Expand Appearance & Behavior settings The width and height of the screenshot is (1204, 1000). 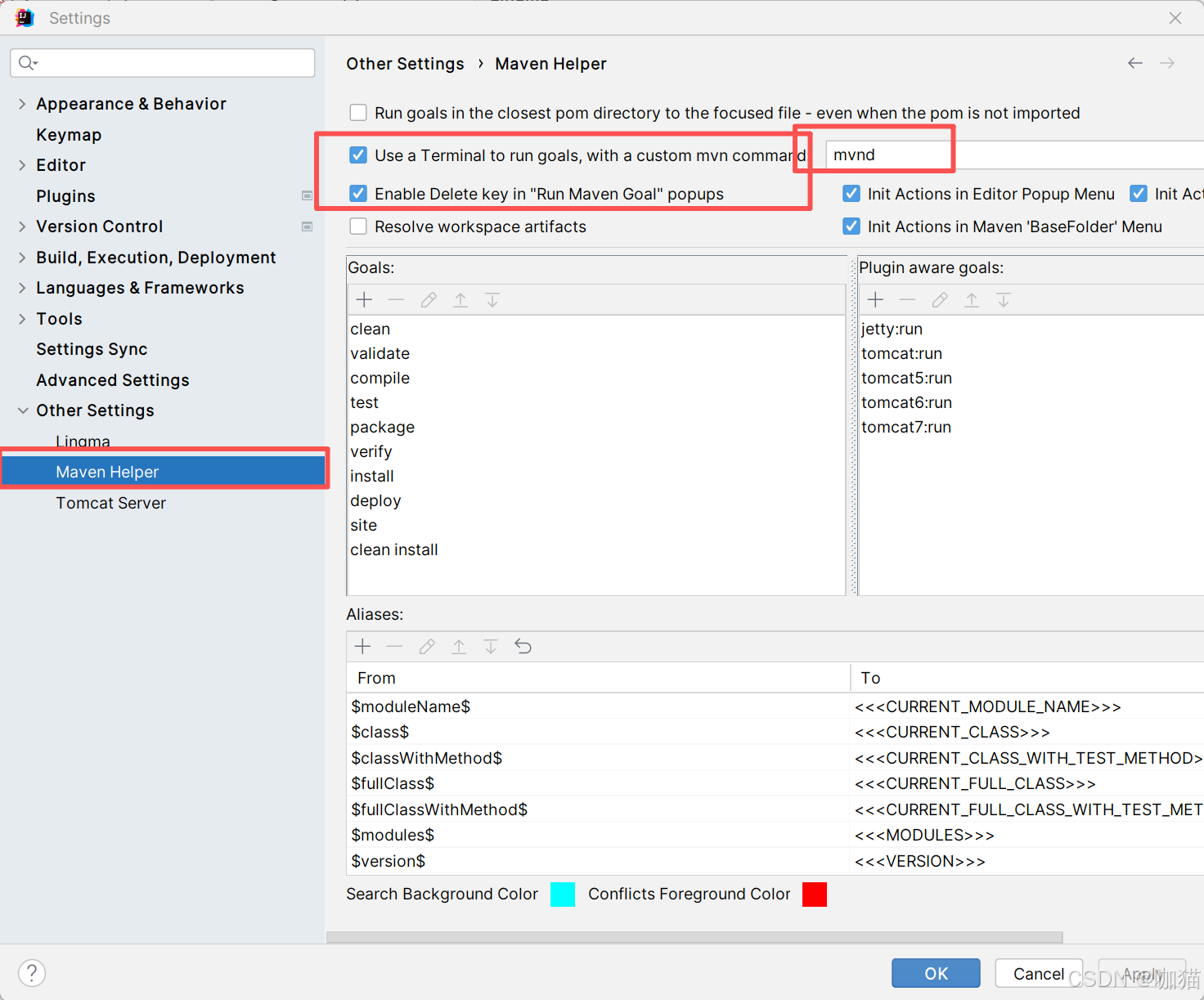pos(22,104)
